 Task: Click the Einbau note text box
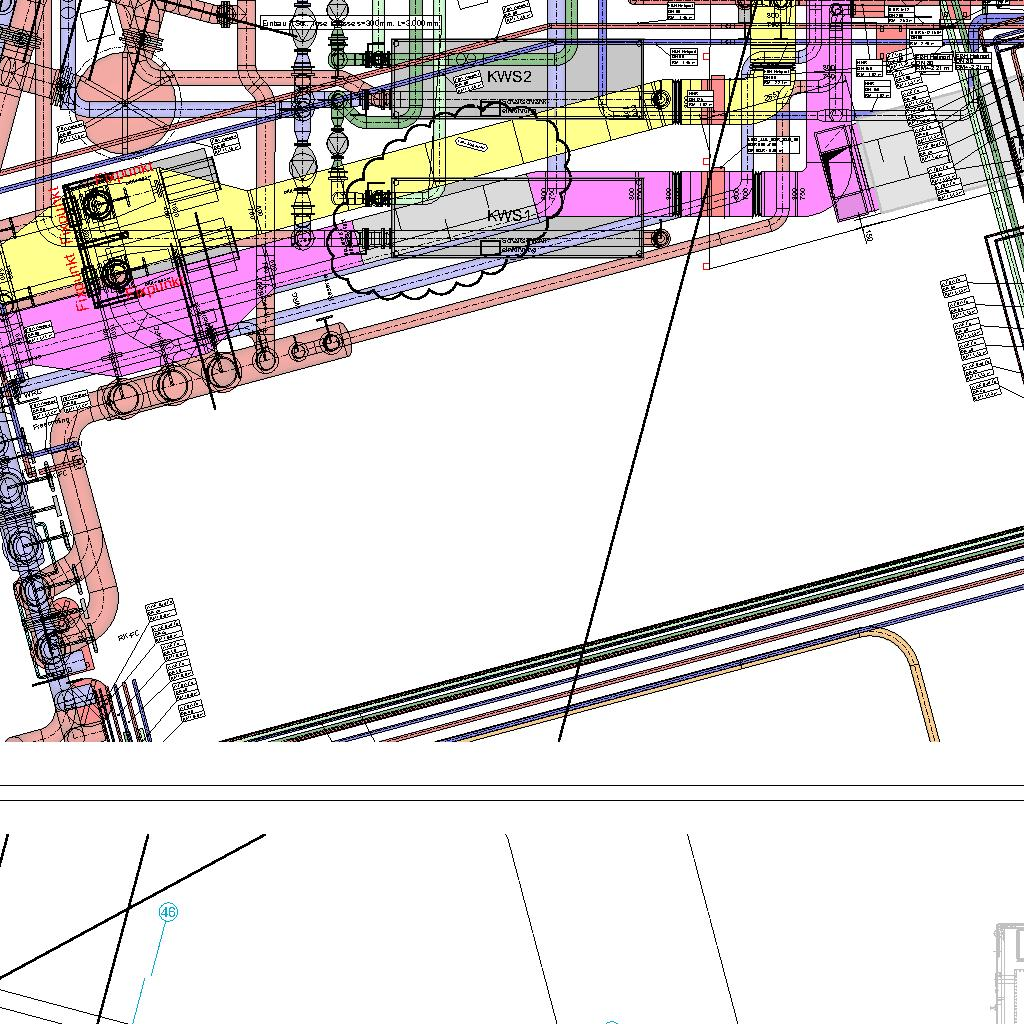point(349,22)
